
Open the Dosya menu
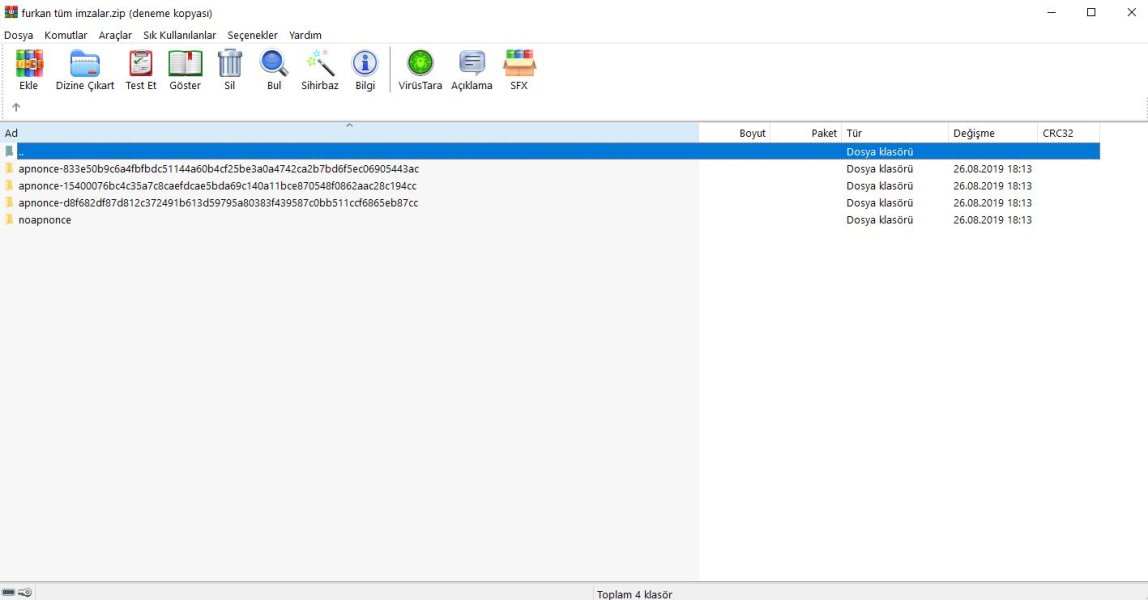click(x=19, y=35)
